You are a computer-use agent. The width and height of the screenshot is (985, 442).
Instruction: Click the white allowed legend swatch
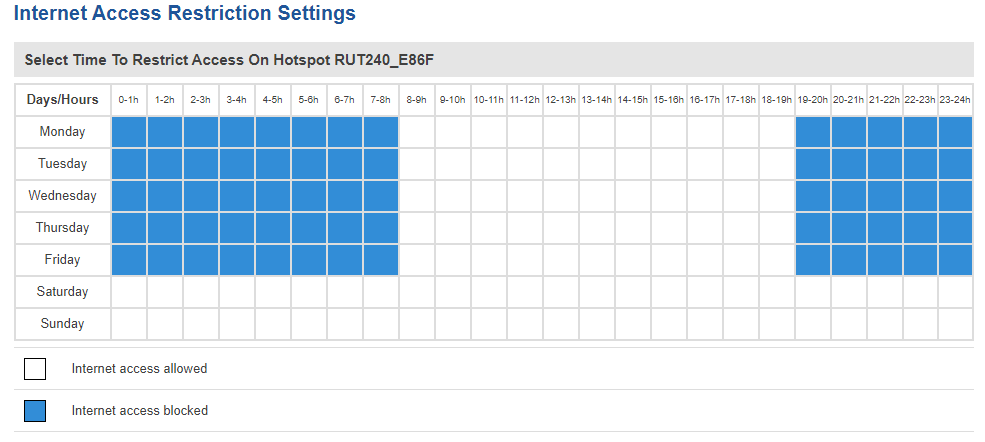[x=35, y=369]
